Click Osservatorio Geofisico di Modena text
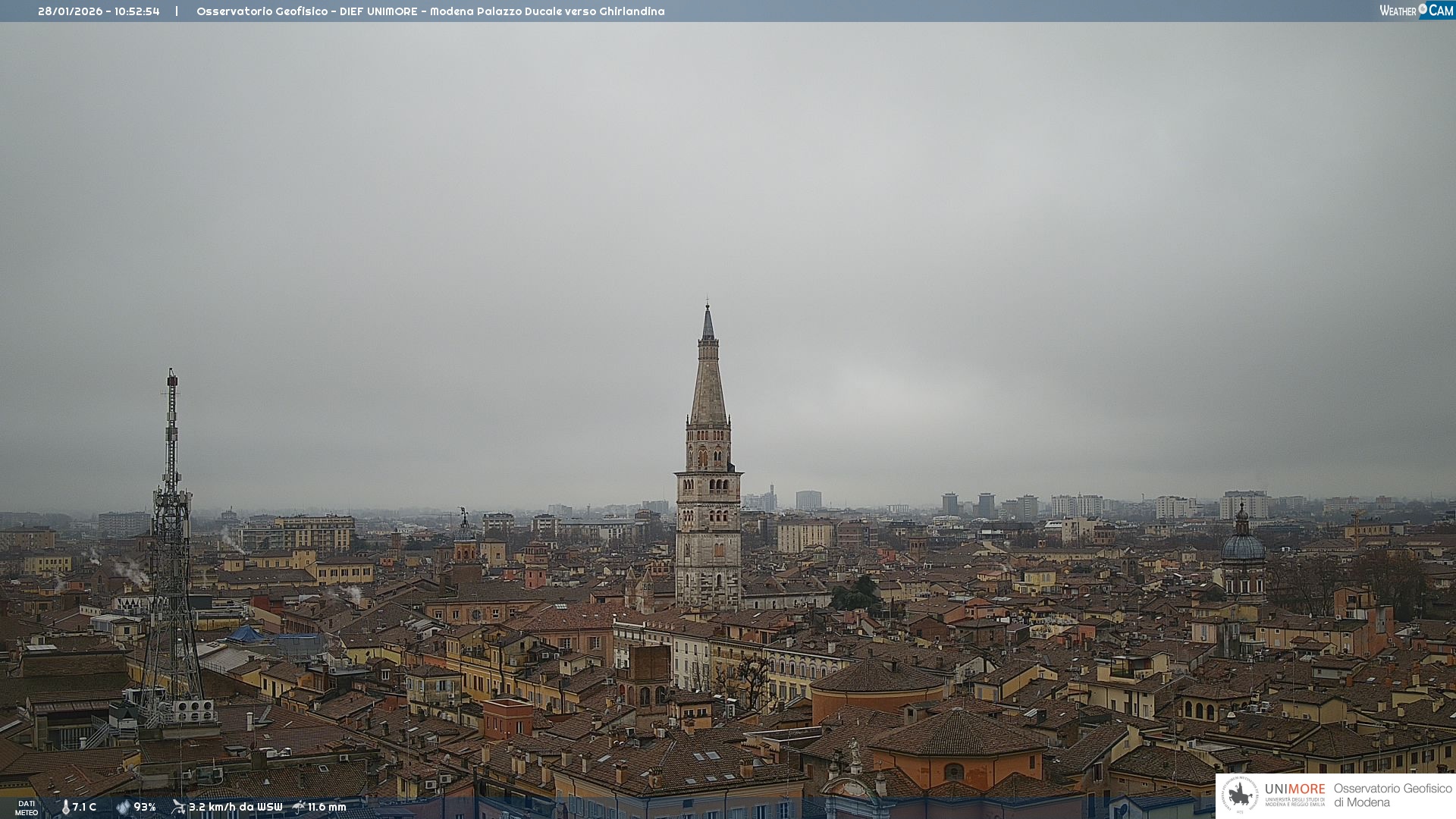 pyautogui.click(x=1392, y=795)
